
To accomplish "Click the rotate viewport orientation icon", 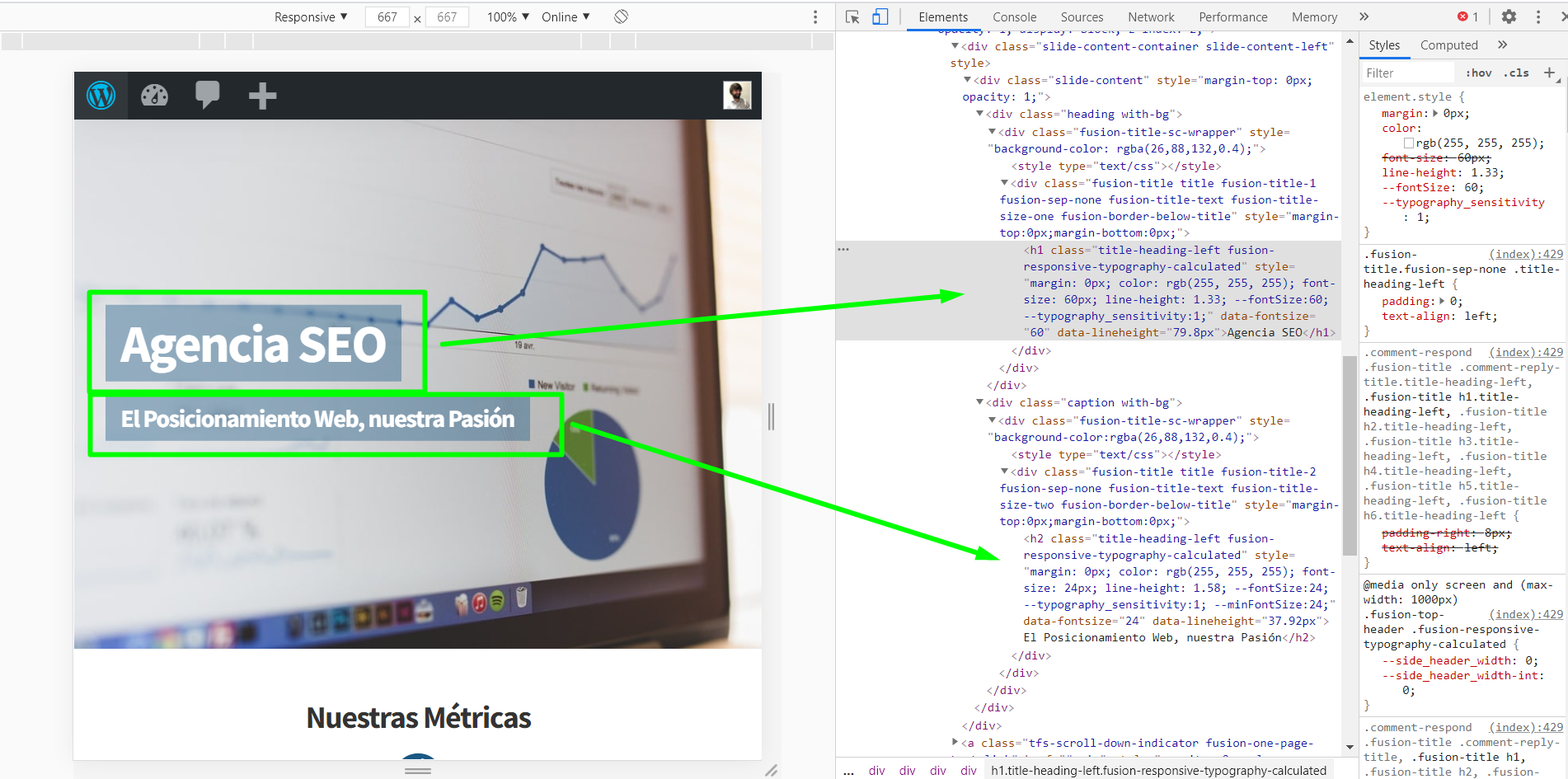I will pos(621,16).
